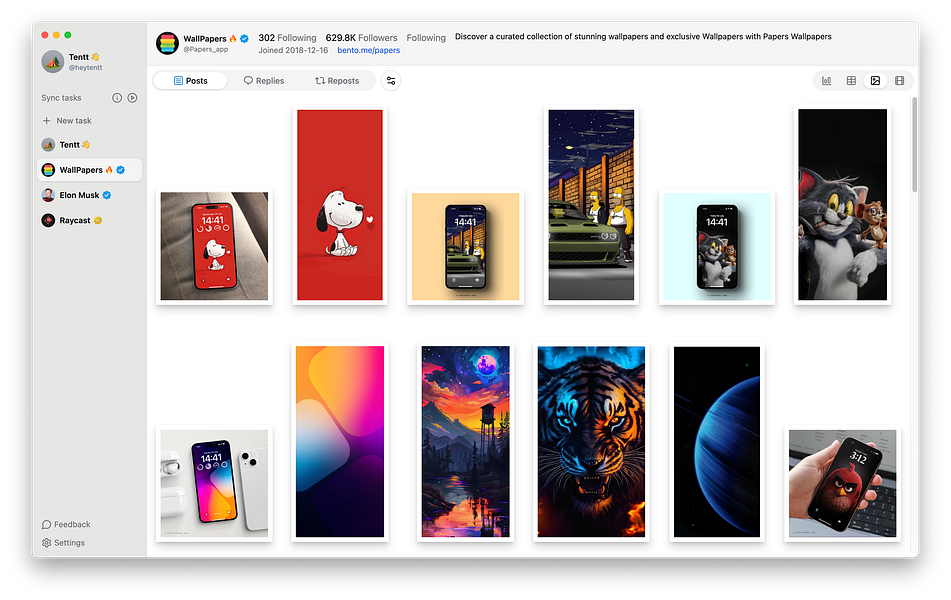This screenshot has width=951, height=600.
Task: Open the Simpsons green car wallpaper
Action: tap(591, 205)
